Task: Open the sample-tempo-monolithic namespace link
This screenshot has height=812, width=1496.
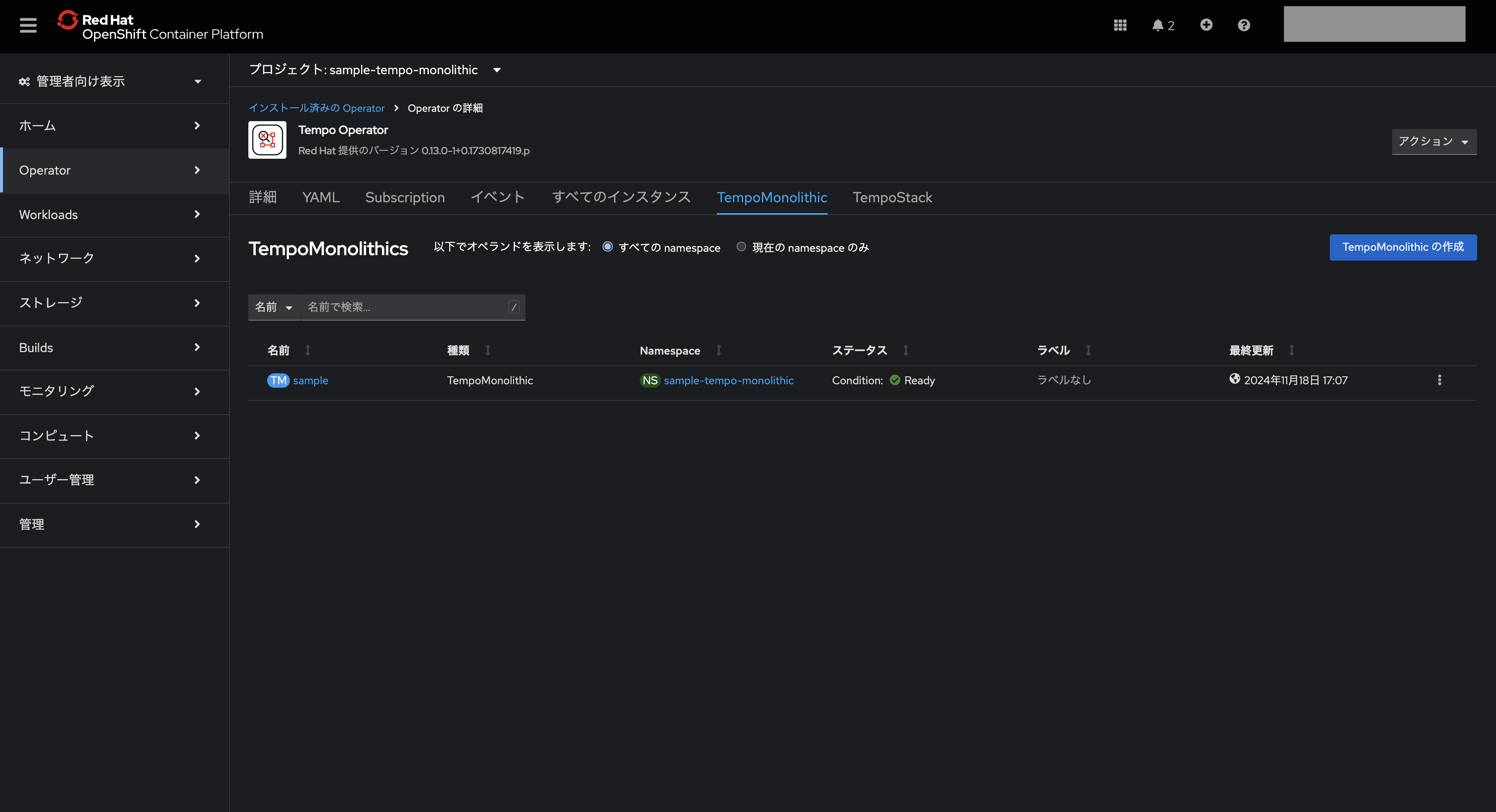Action: pyautogui.click(x=728, y=380)
